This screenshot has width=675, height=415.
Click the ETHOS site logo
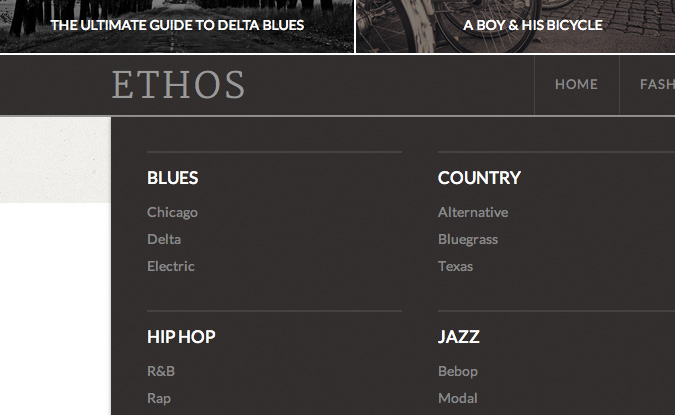pyautogui.click(x=179, y=85)
